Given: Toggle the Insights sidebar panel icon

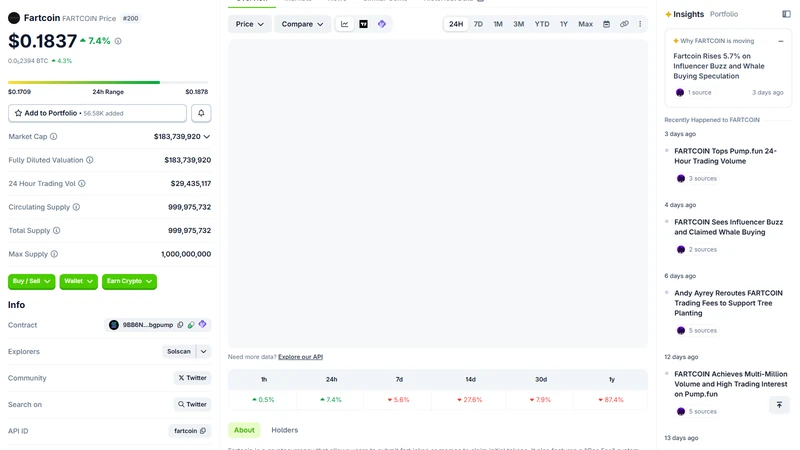Looking at the screenshot, I should [786, 14].
